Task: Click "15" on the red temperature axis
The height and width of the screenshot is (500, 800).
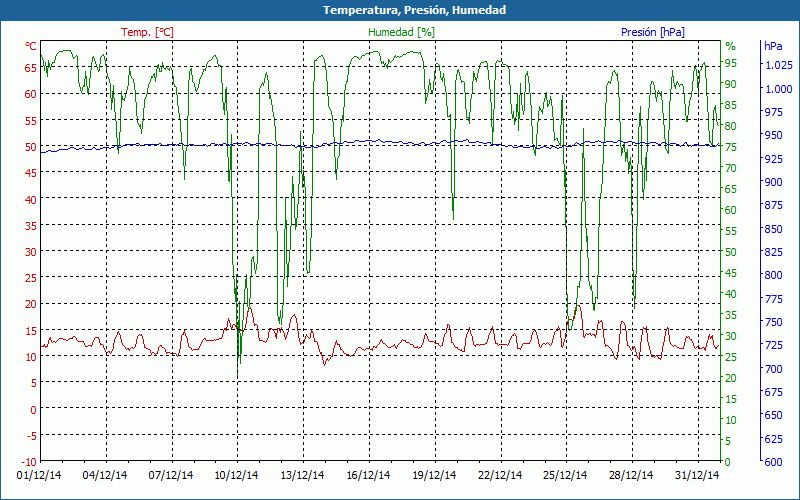Action: pyautogui.click(x=31, y=331)
